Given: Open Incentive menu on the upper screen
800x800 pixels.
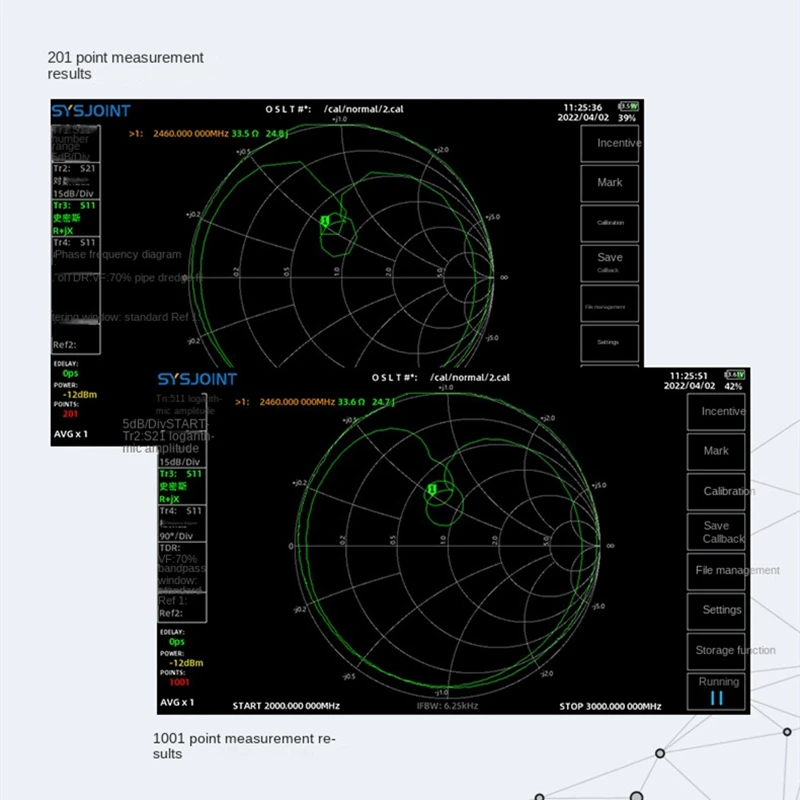Looking at the screenshot, I should tap(610, 143).
